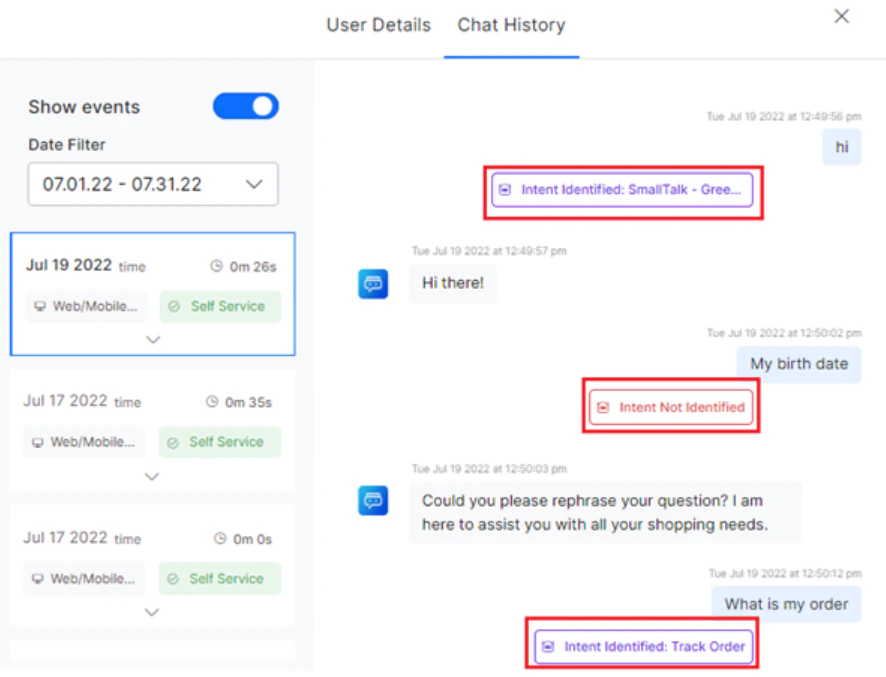Switch to the User Details tab

[378, 25]
